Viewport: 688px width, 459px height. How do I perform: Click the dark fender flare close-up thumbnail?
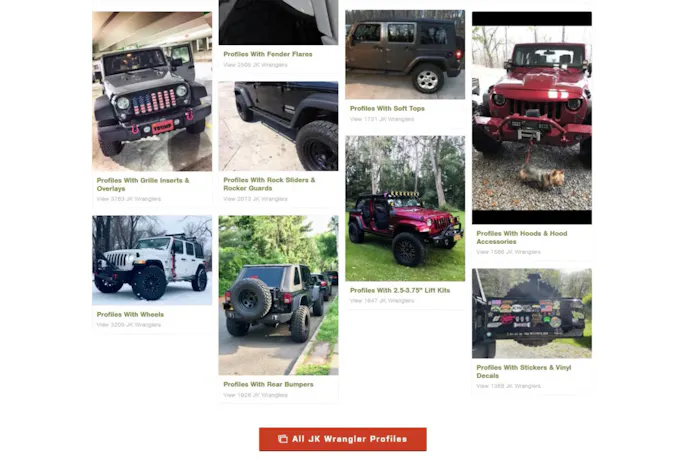[278, 22]
